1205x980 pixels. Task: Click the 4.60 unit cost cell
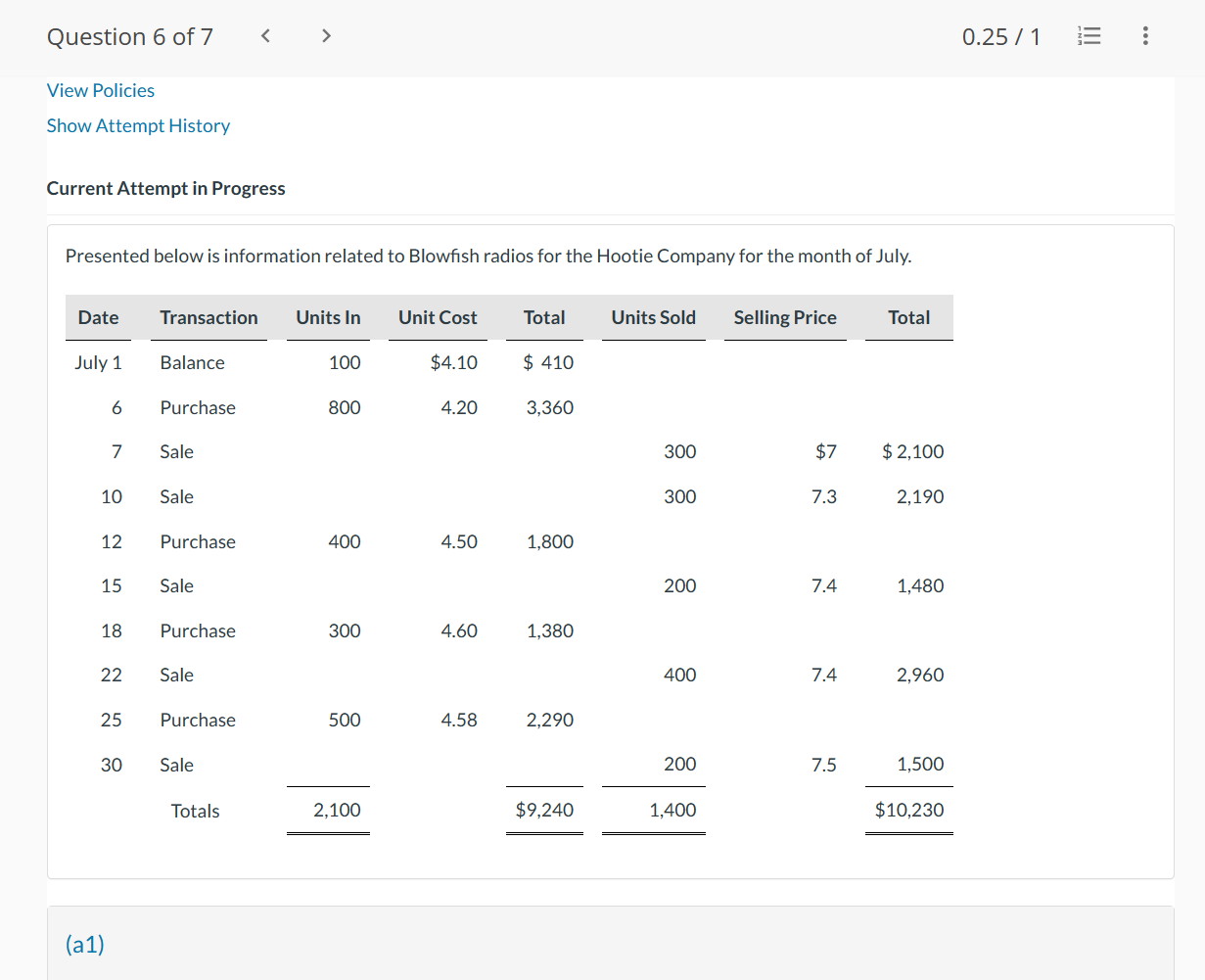459,630
